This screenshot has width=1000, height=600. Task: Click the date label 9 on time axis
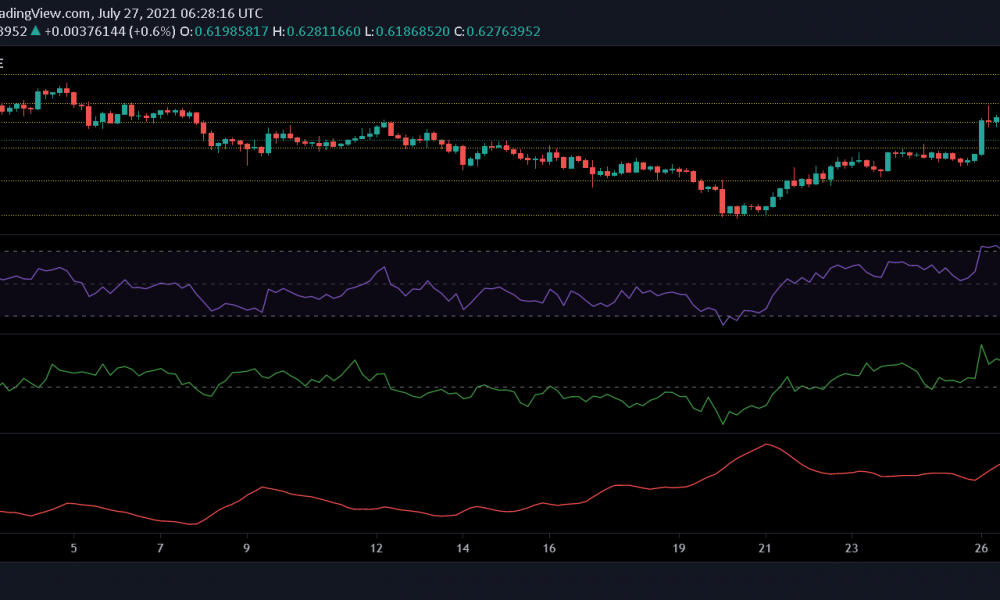247,548
